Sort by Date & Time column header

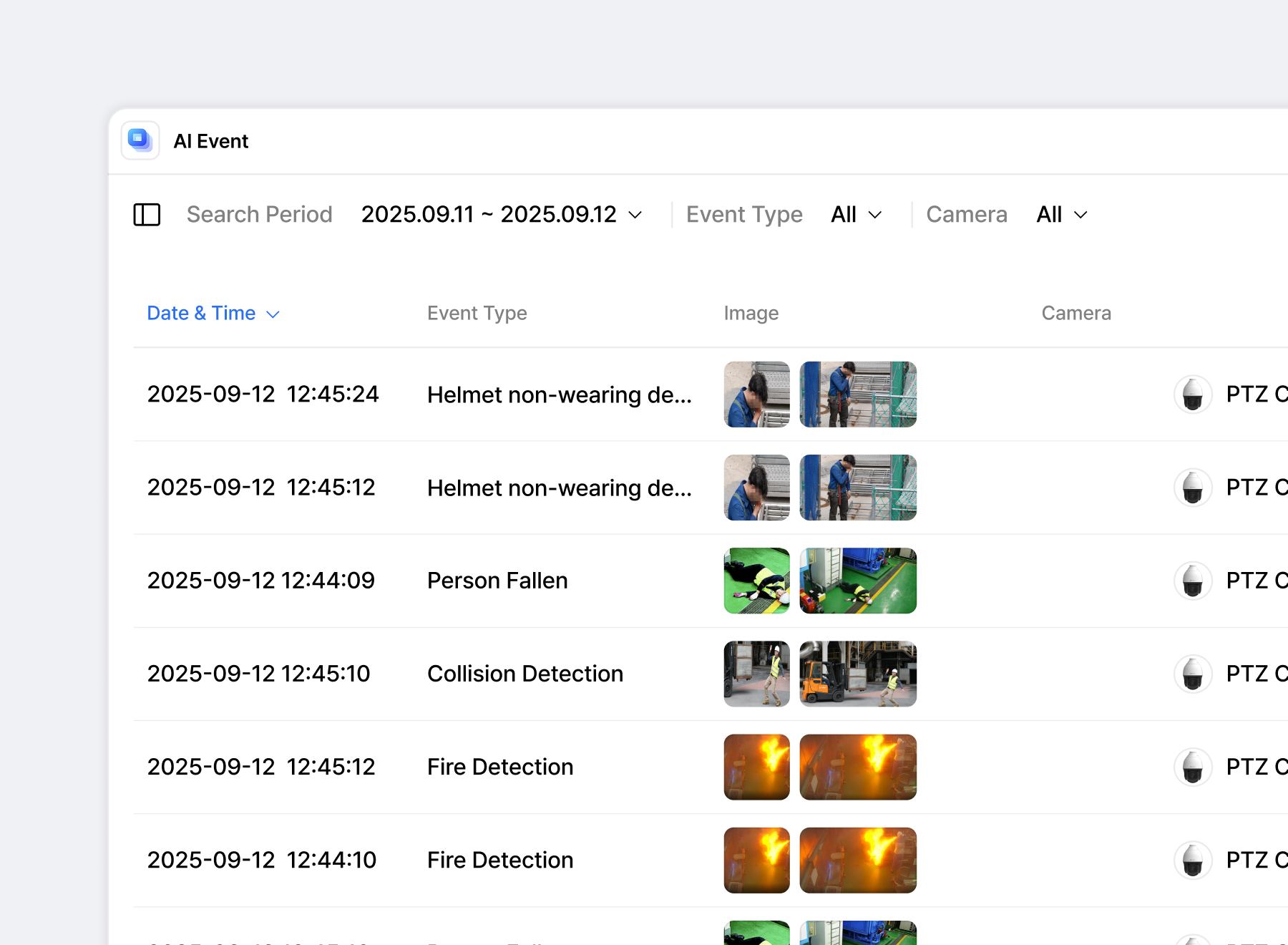(x=213, y=314)
